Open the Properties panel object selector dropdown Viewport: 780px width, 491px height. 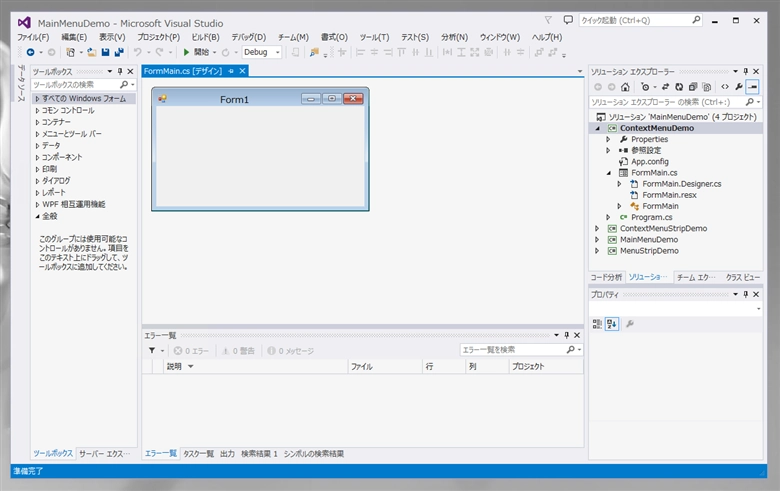pyautogui.click(x=758, y=309)
